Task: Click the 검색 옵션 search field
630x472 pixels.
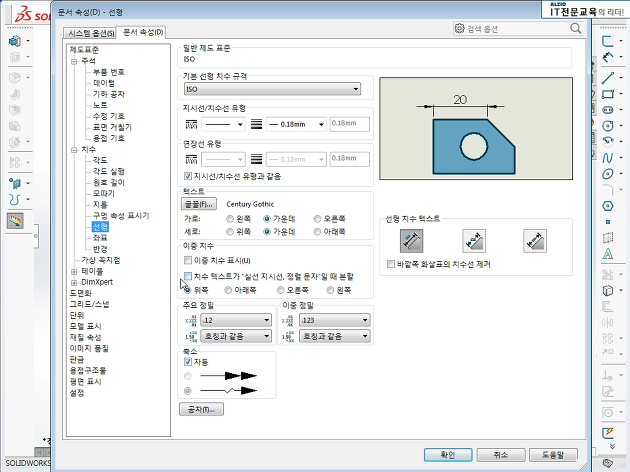Action: 517,29
